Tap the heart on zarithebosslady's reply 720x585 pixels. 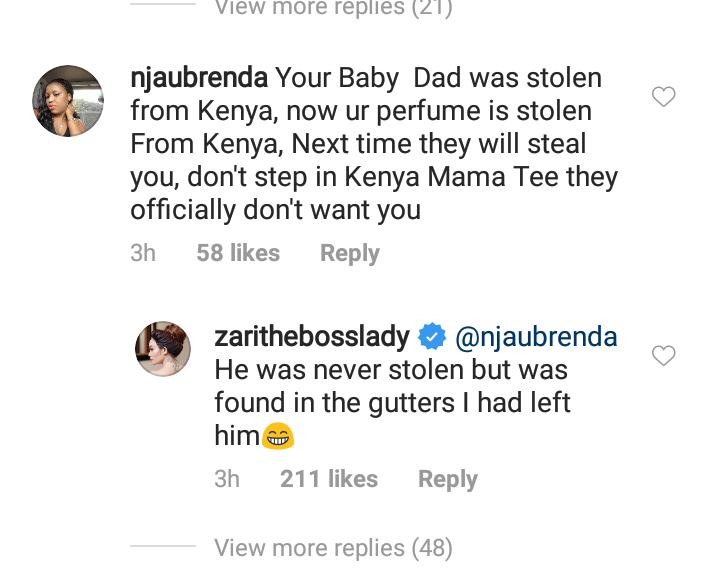pyautogui.click(x=663, y=356)
